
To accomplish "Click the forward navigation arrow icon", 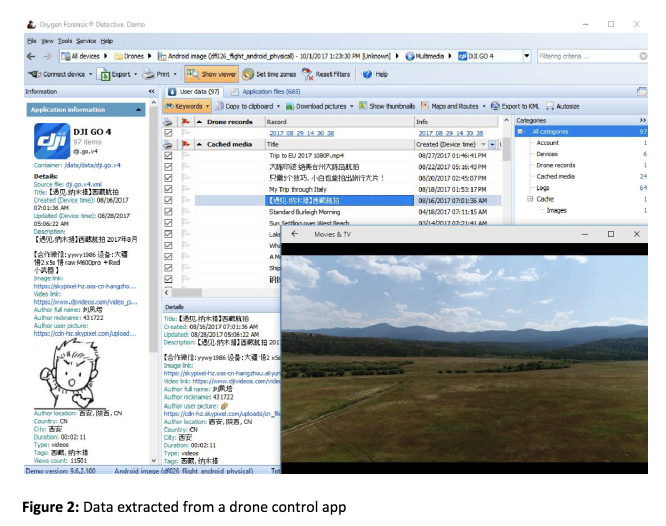I will [x=47, y=56].
